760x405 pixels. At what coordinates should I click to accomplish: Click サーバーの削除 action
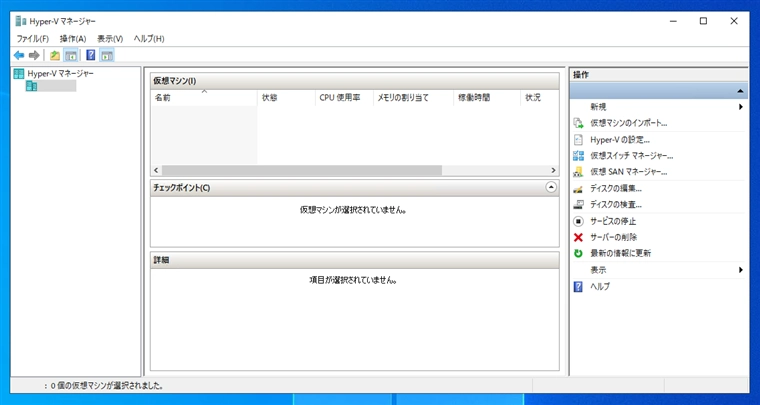click(x=613, y=237)
